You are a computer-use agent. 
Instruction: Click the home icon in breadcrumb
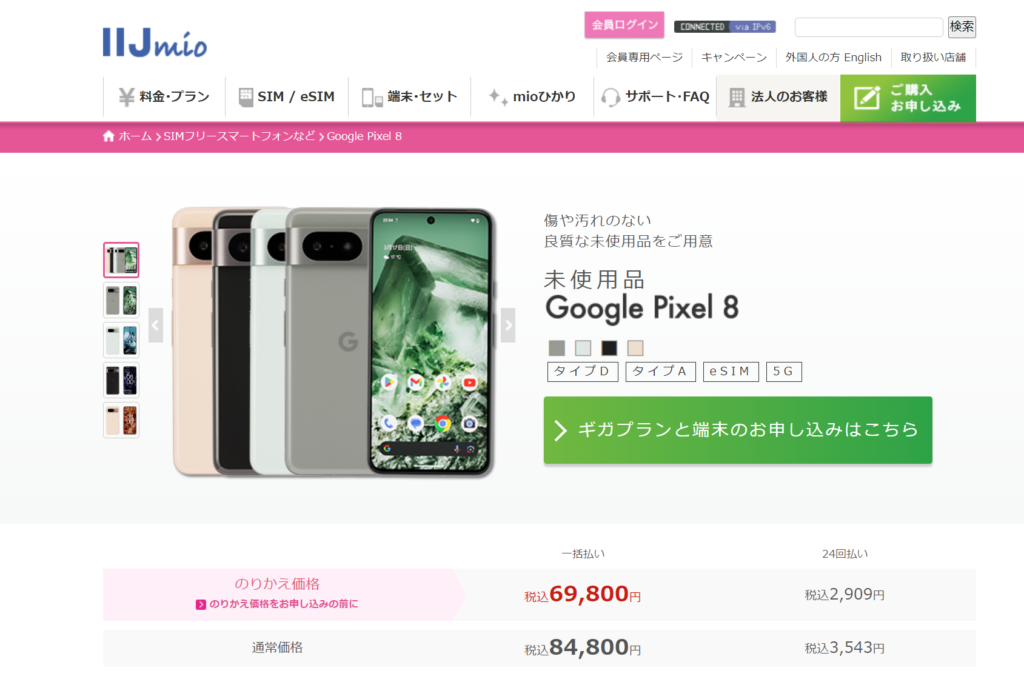click(x=108, y=136)
